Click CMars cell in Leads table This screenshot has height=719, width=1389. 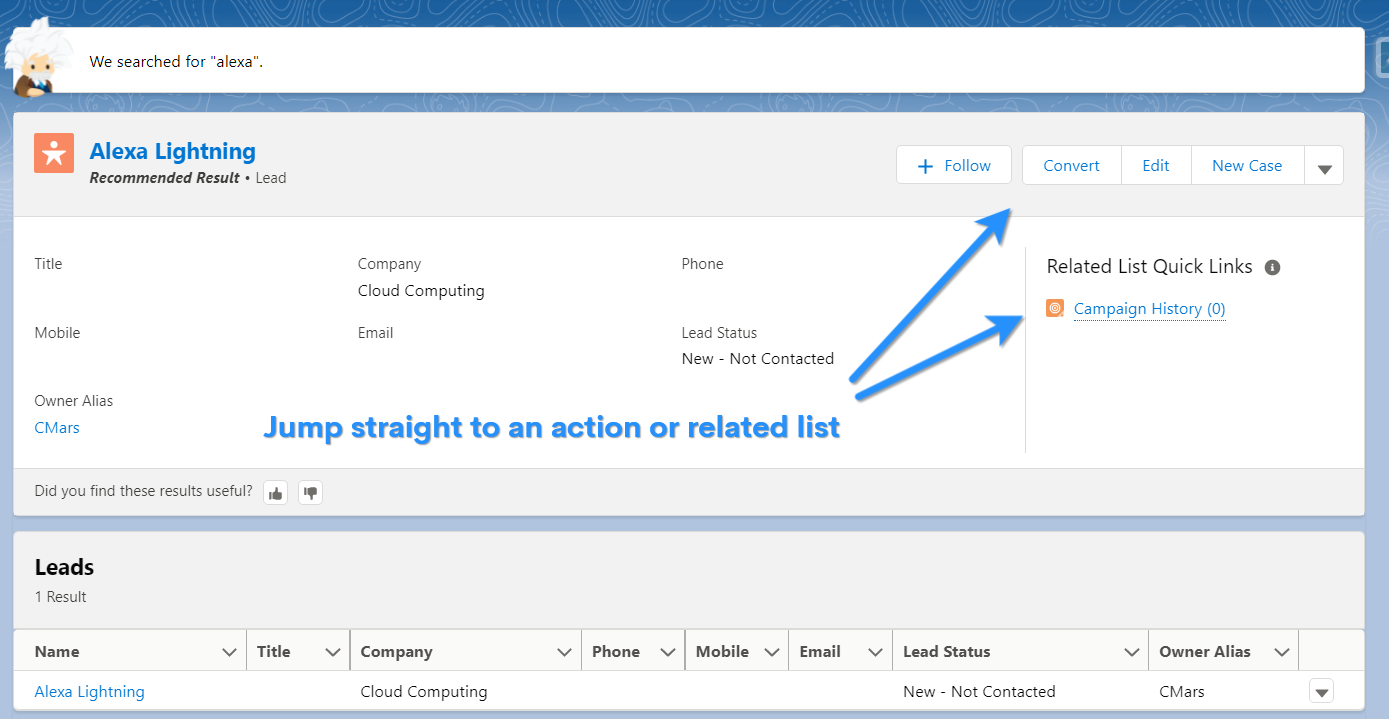point(1182,691)
